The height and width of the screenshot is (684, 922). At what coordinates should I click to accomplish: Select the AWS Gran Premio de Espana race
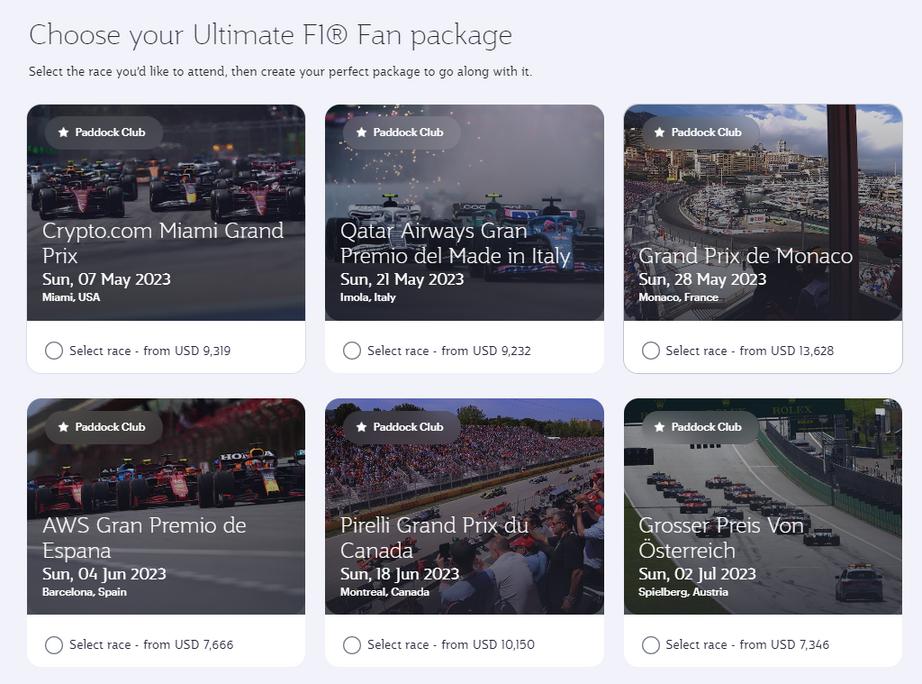pos(54,645)
